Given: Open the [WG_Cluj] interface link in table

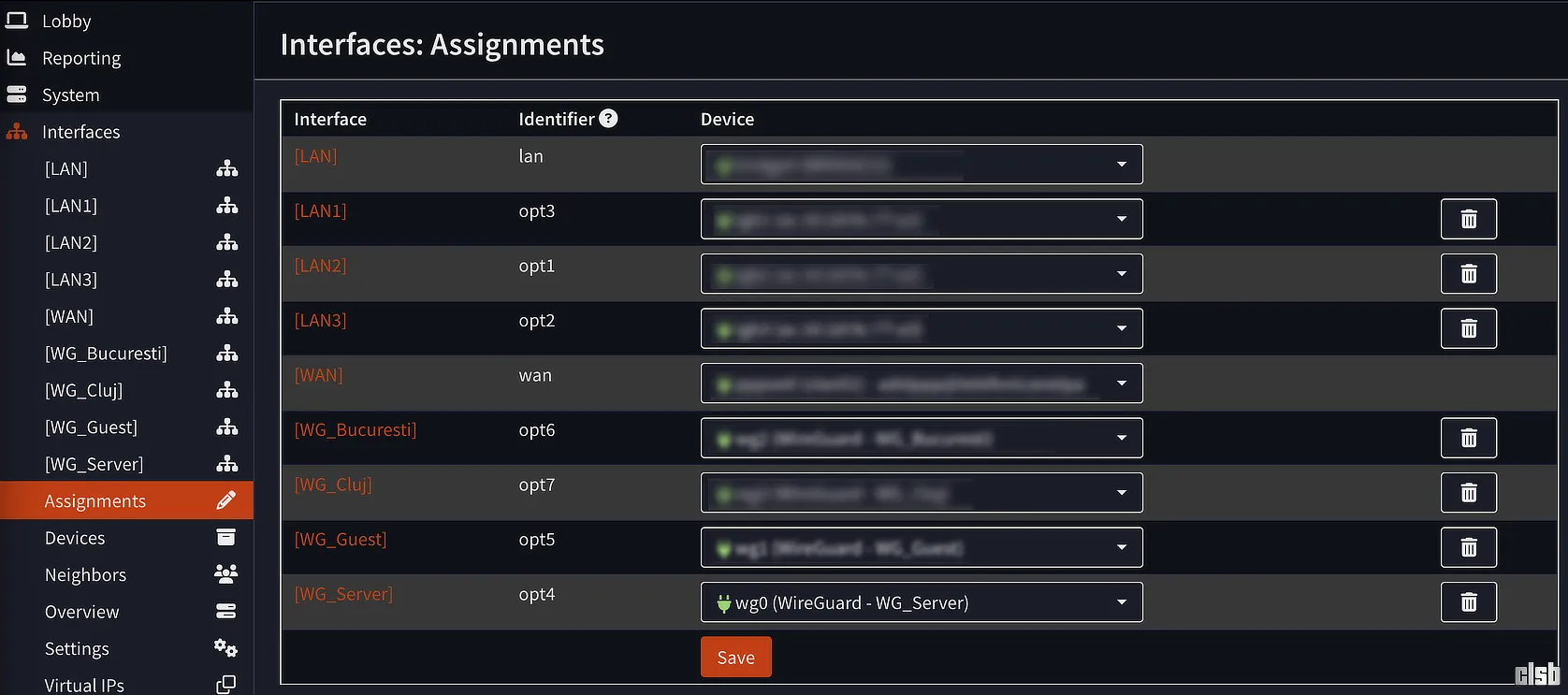Looking at the screenshot, I should (333, 485).
